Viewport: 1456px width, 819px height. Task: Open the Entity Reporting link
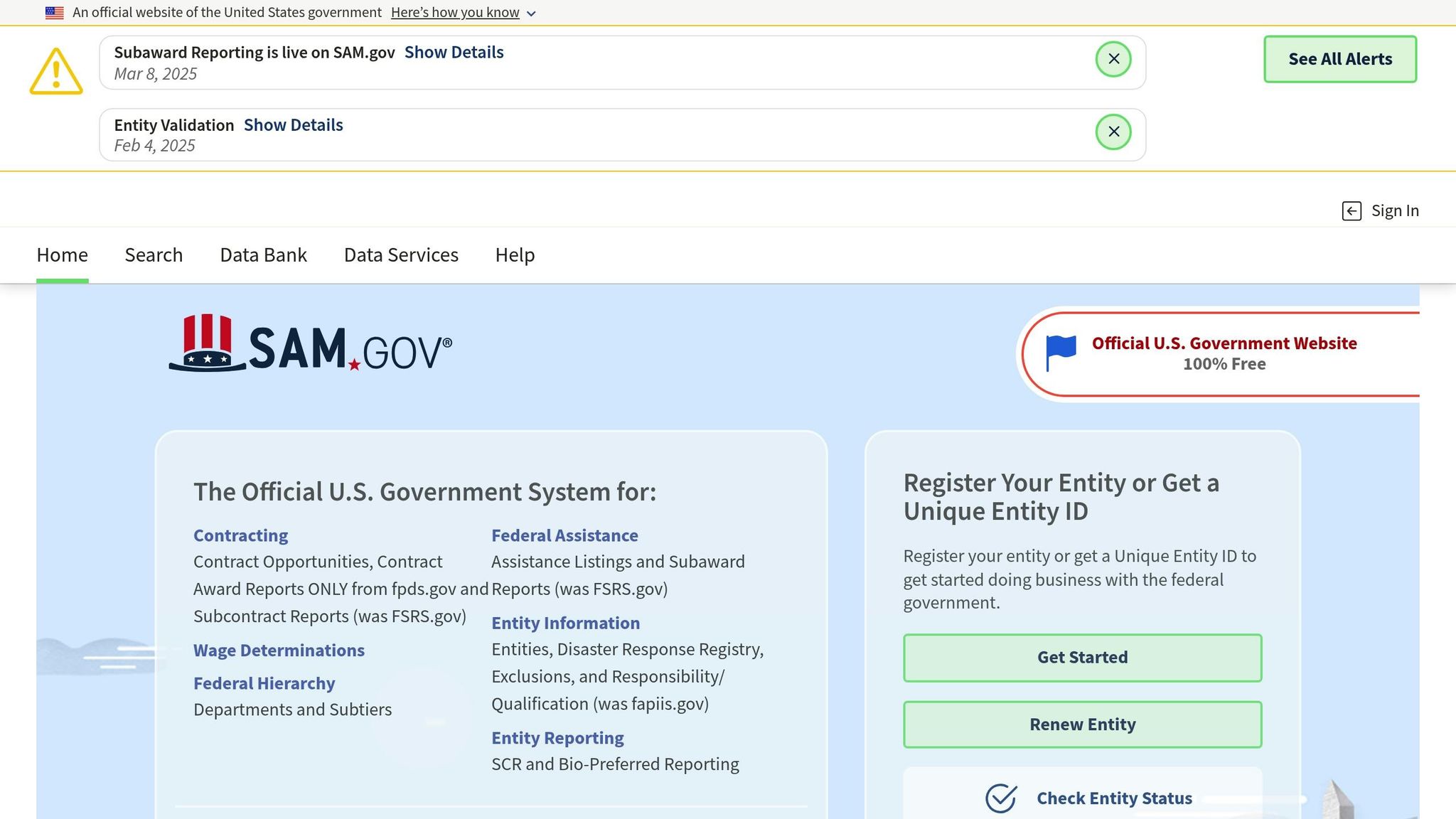(557, 739)
